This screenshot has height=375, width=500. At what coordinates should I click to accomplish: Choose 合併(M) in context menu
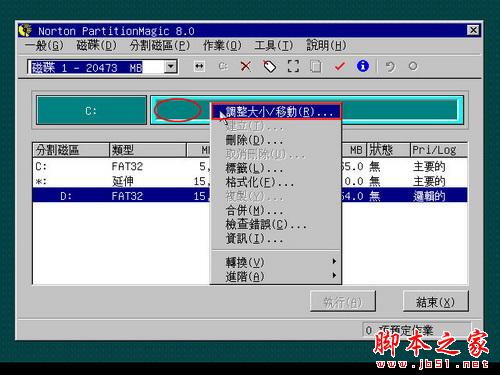coord(276,210)
